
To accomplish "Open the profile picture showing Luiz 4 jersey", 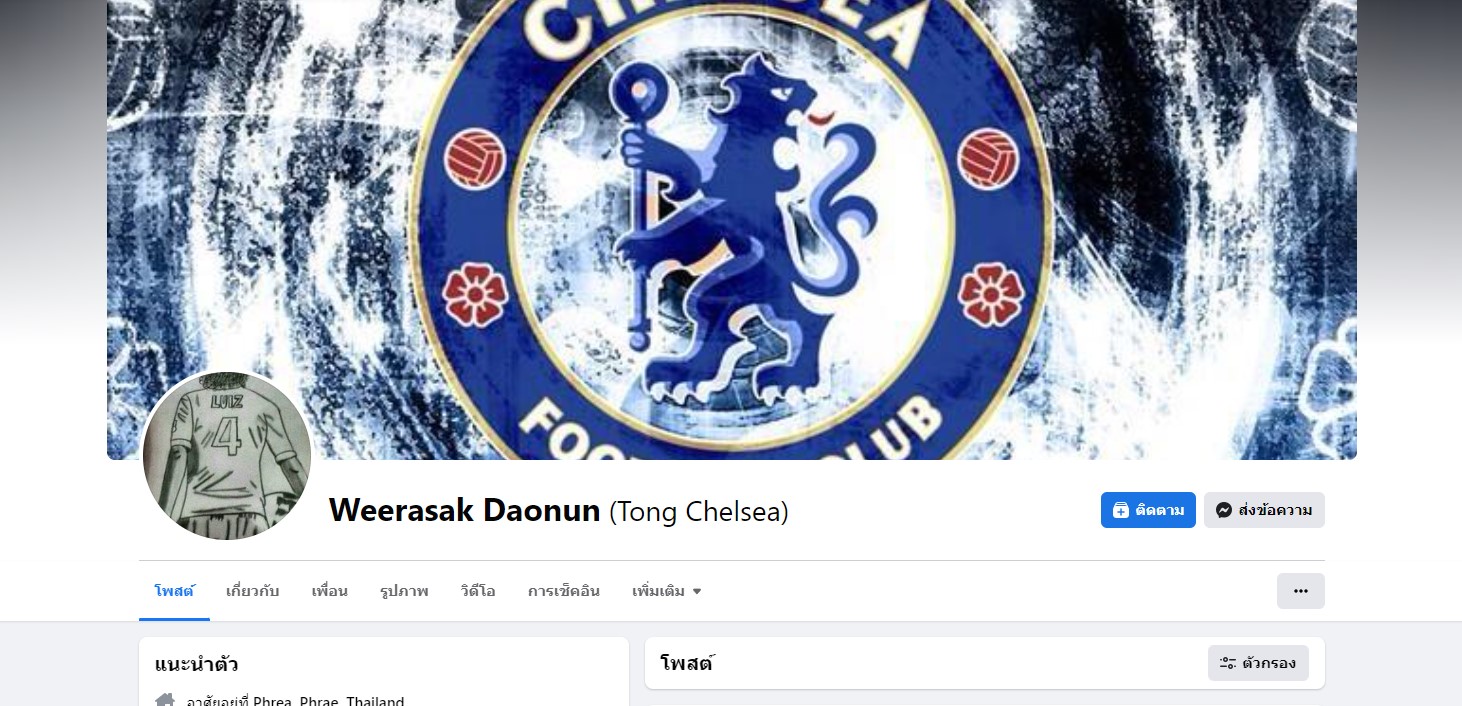I will point(227,455).
